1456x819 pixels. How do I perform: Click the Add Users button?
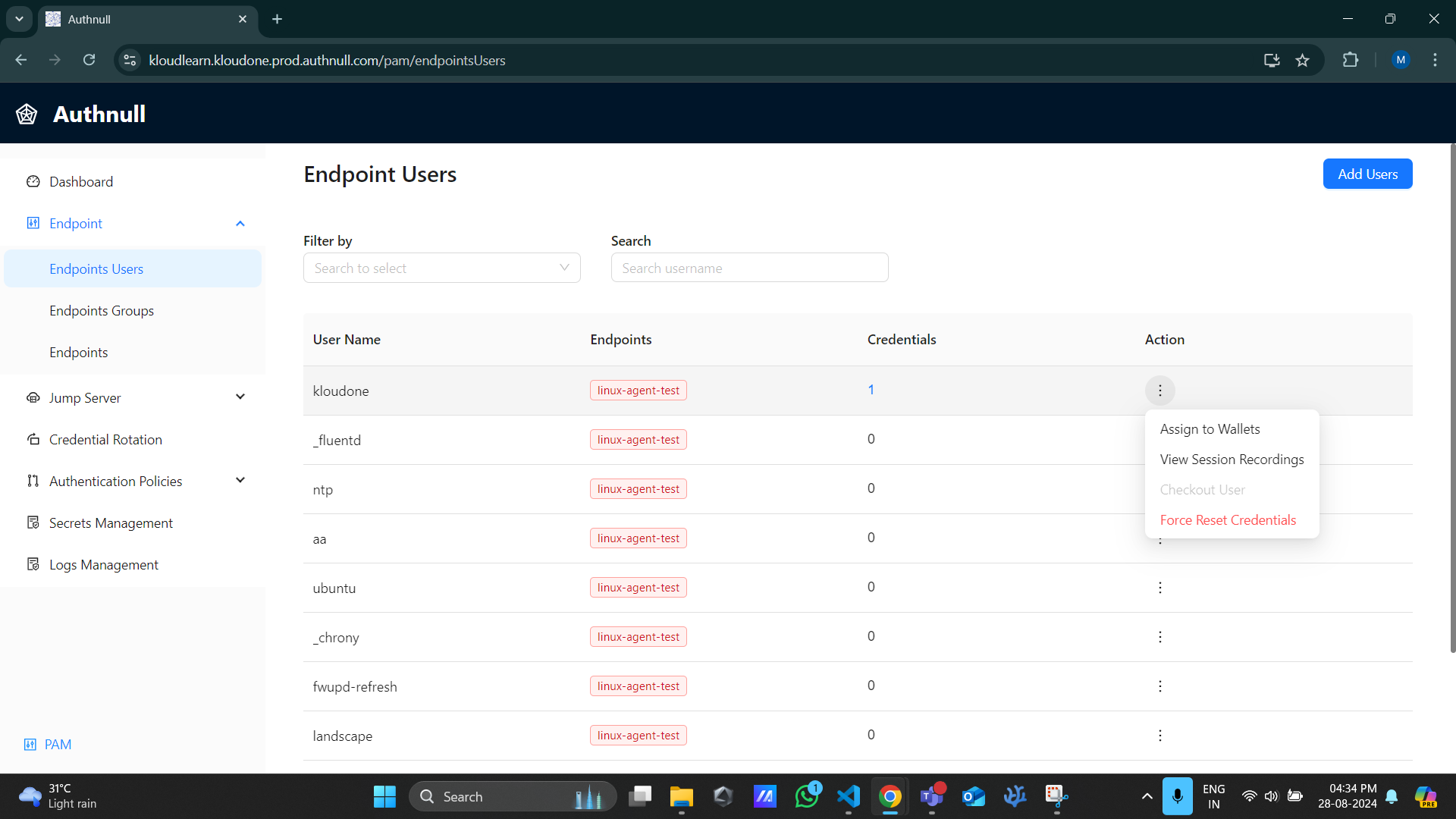tap(1367, 174)
